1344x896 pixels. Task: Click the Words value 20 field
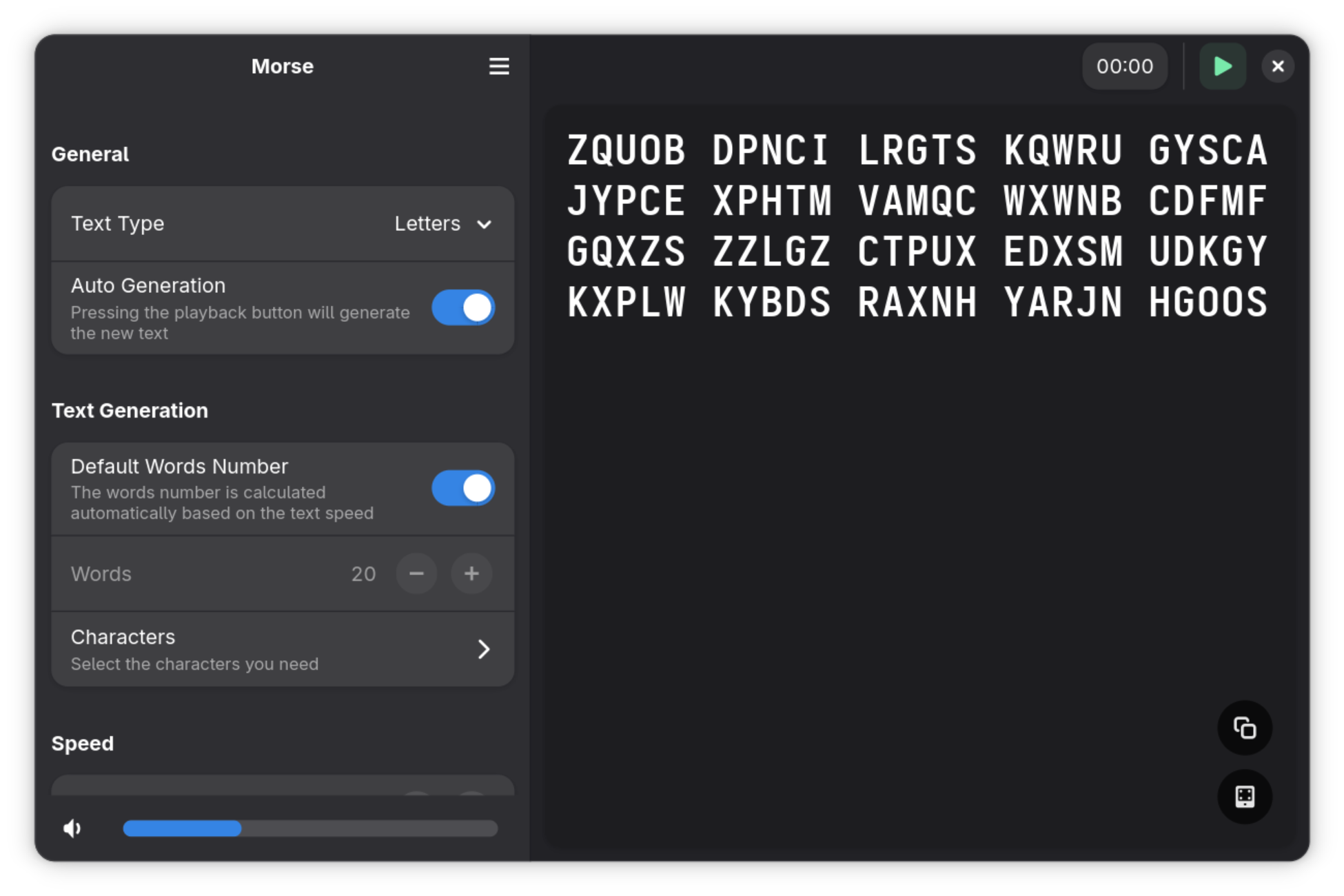(x=363, y=573)
